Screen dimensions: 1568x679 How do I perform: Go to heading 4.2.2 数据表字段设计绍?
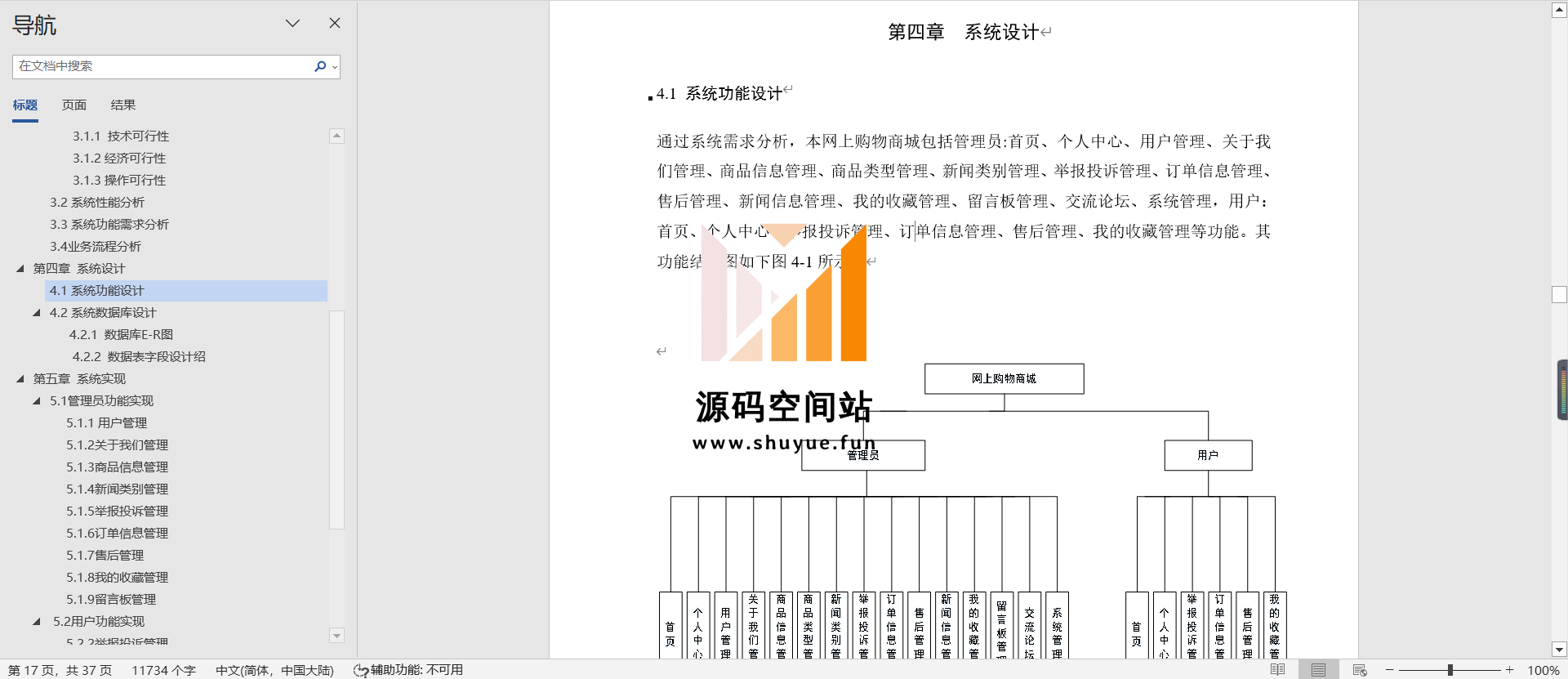coord(139,356)
